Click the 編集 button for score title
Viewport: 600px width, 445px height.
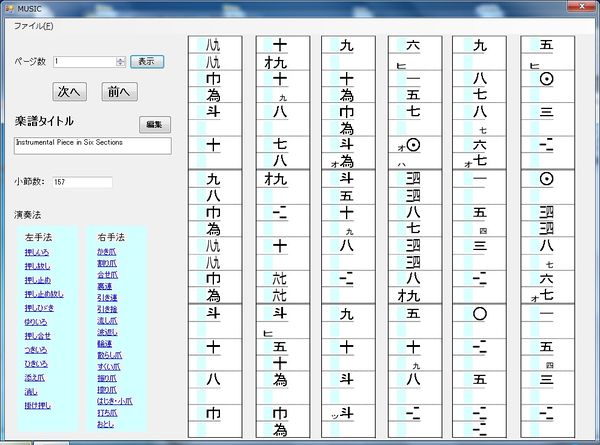click(x=154, y=125)
